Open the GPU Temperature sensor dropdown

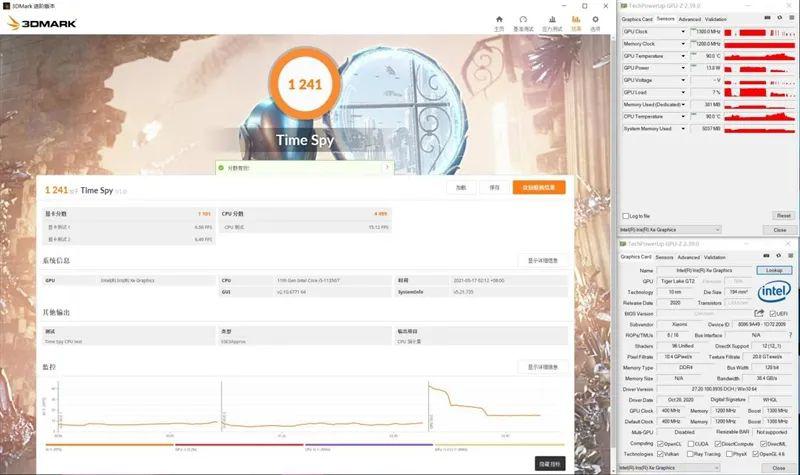683,56
